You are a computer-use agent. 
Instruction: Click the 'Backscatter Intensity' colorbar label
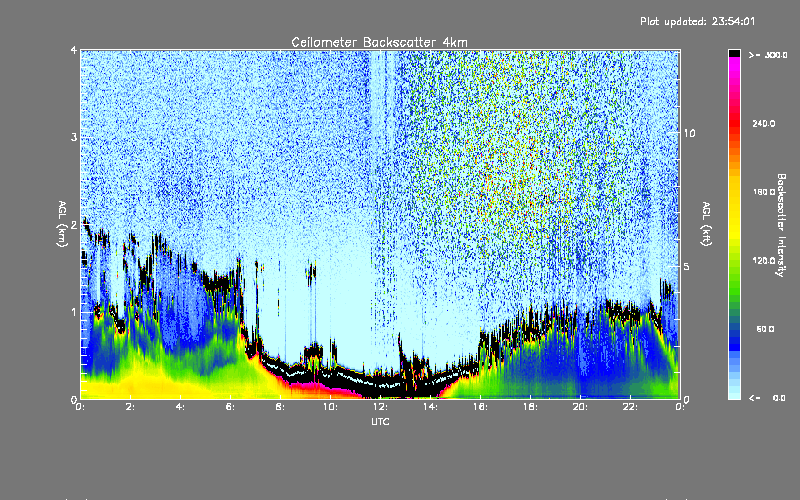pos(781,225)
